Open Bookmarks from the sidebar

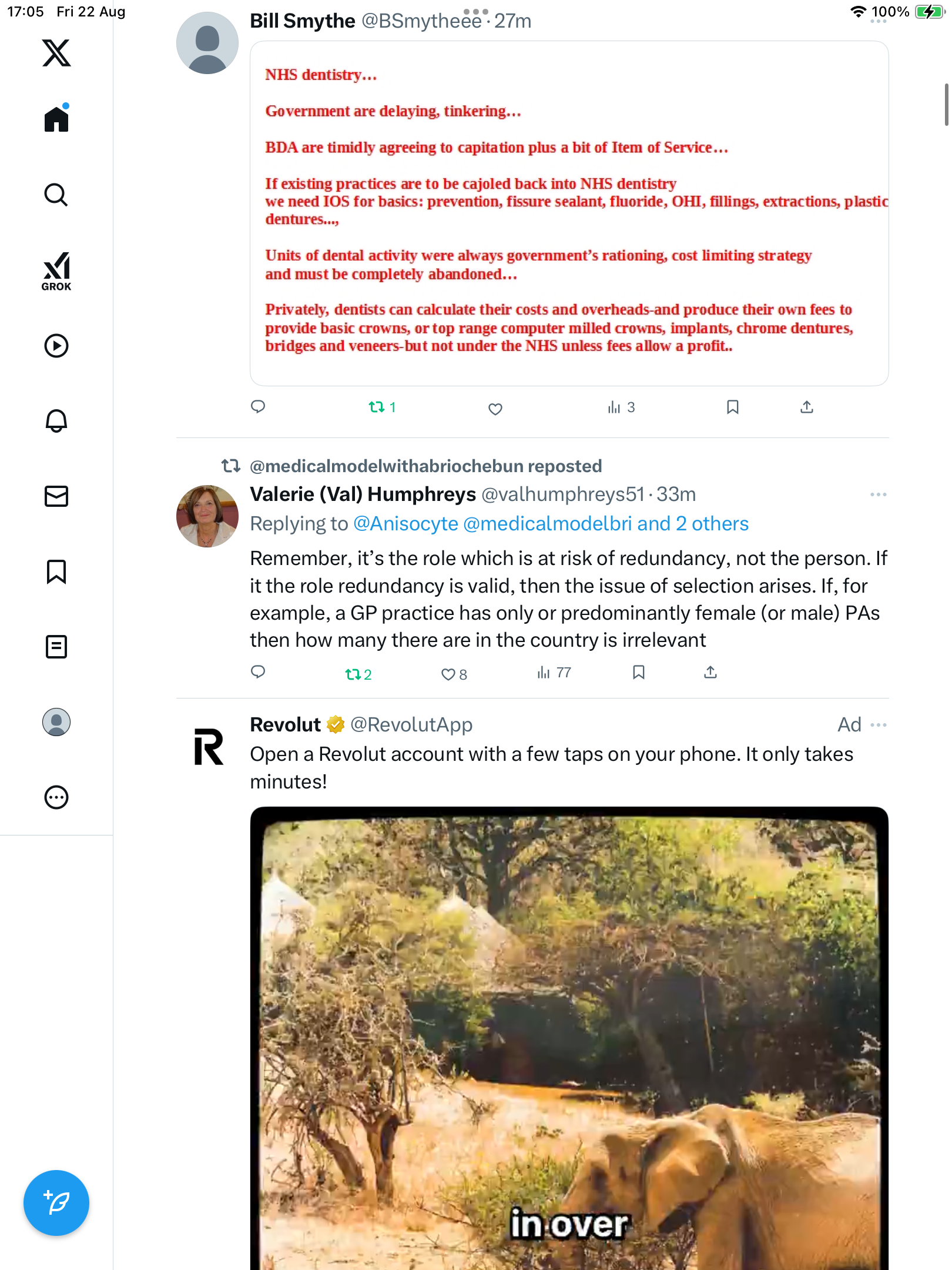[56, 571]
